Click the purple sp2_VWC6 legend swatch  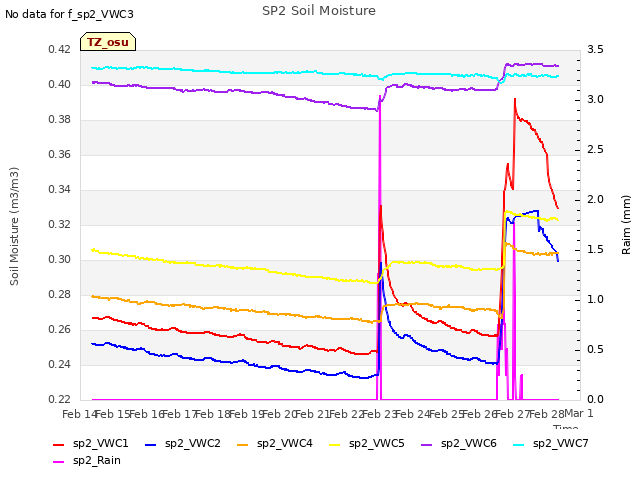click(x=427, y=444)
